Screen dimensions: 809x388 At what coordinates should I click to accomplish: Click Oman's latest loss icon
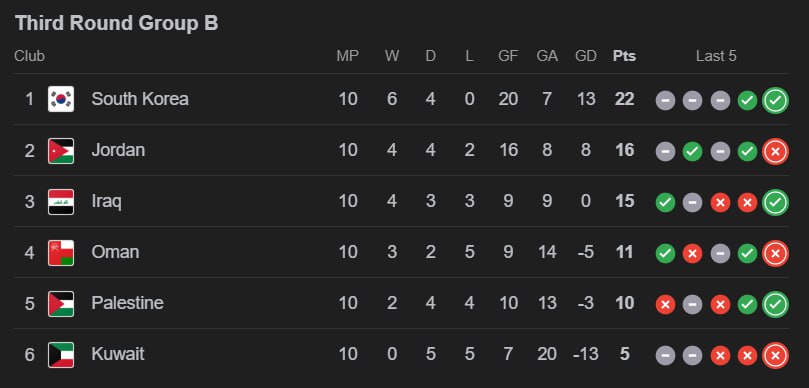coord(775,253)
